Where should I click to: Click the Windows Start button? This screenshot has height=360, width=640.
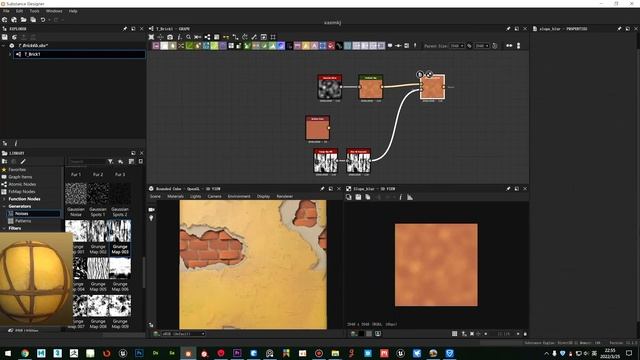(8, 353)
